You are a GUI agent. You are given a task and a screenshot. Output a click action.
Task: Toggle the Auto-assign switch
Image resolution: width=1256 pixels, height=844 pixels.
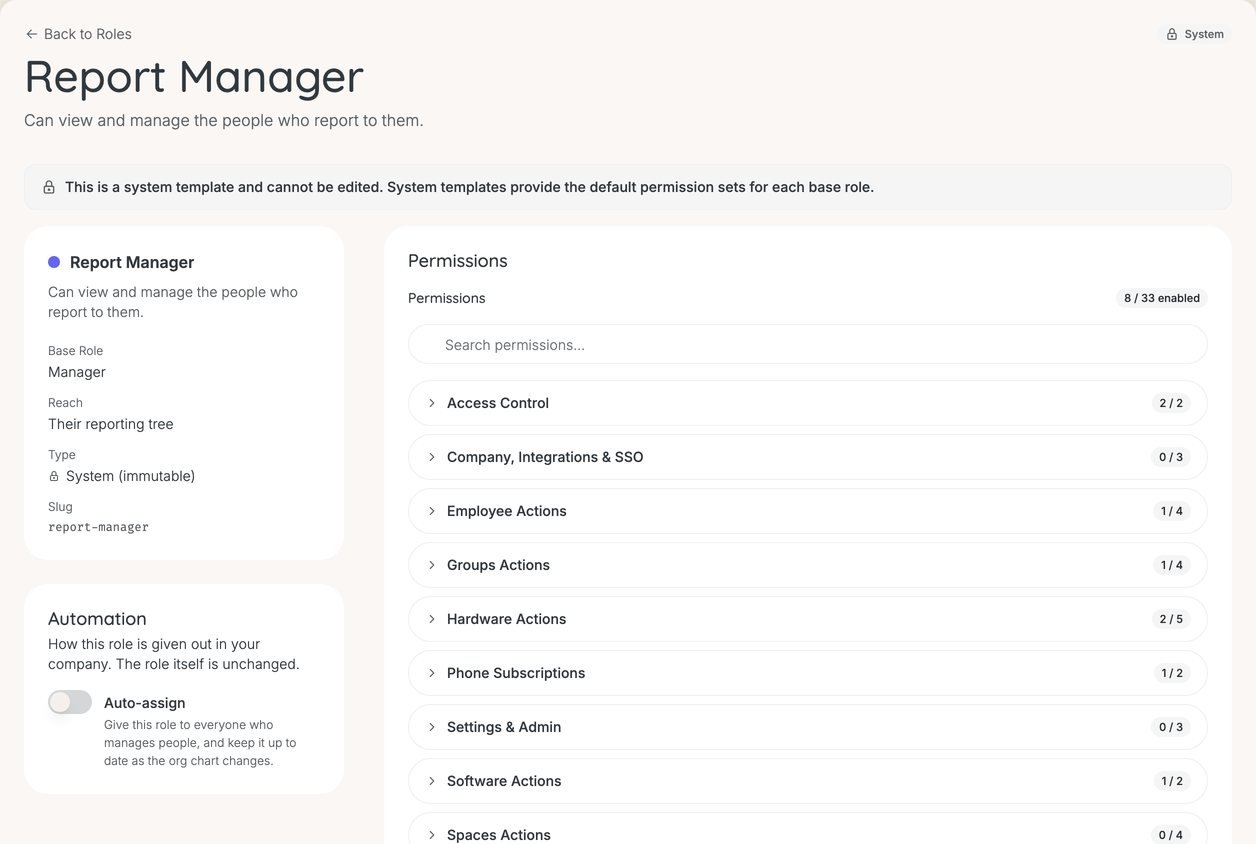(x=70, y=702)
